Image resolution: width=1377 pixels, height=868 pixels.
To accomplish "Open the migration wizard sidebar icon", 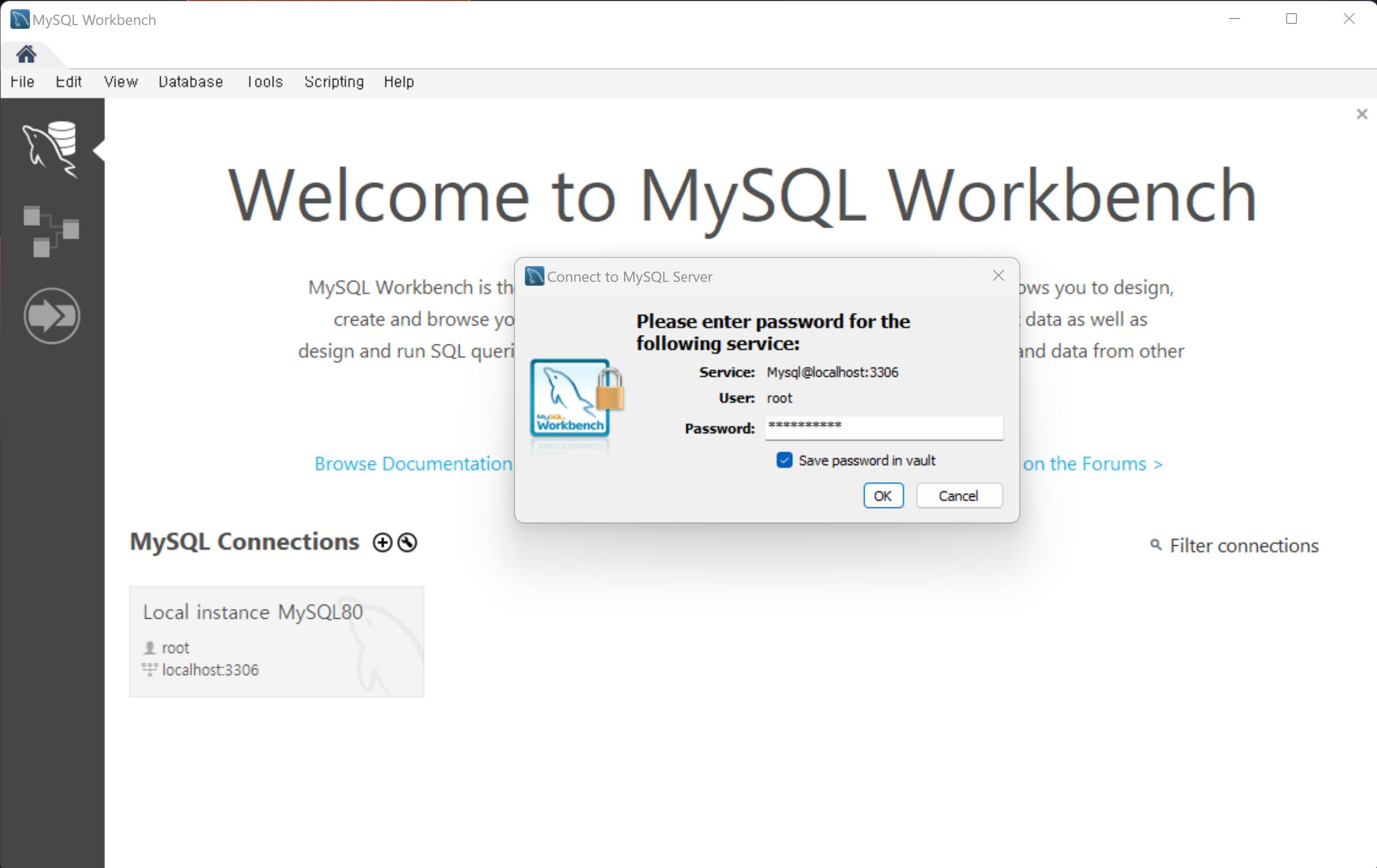I will (x=52, y=316).
